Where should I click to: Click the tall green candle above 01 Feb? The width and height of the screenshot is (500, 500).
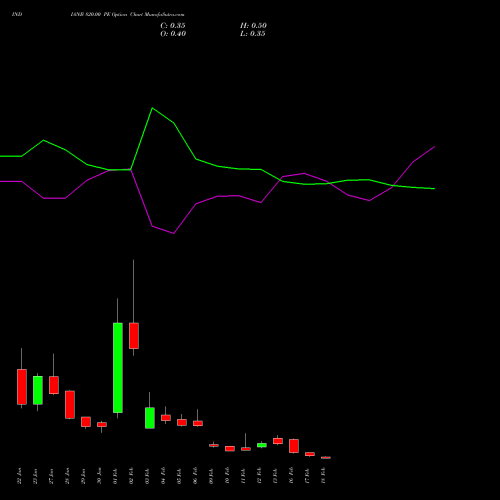(x=118, y=368)
